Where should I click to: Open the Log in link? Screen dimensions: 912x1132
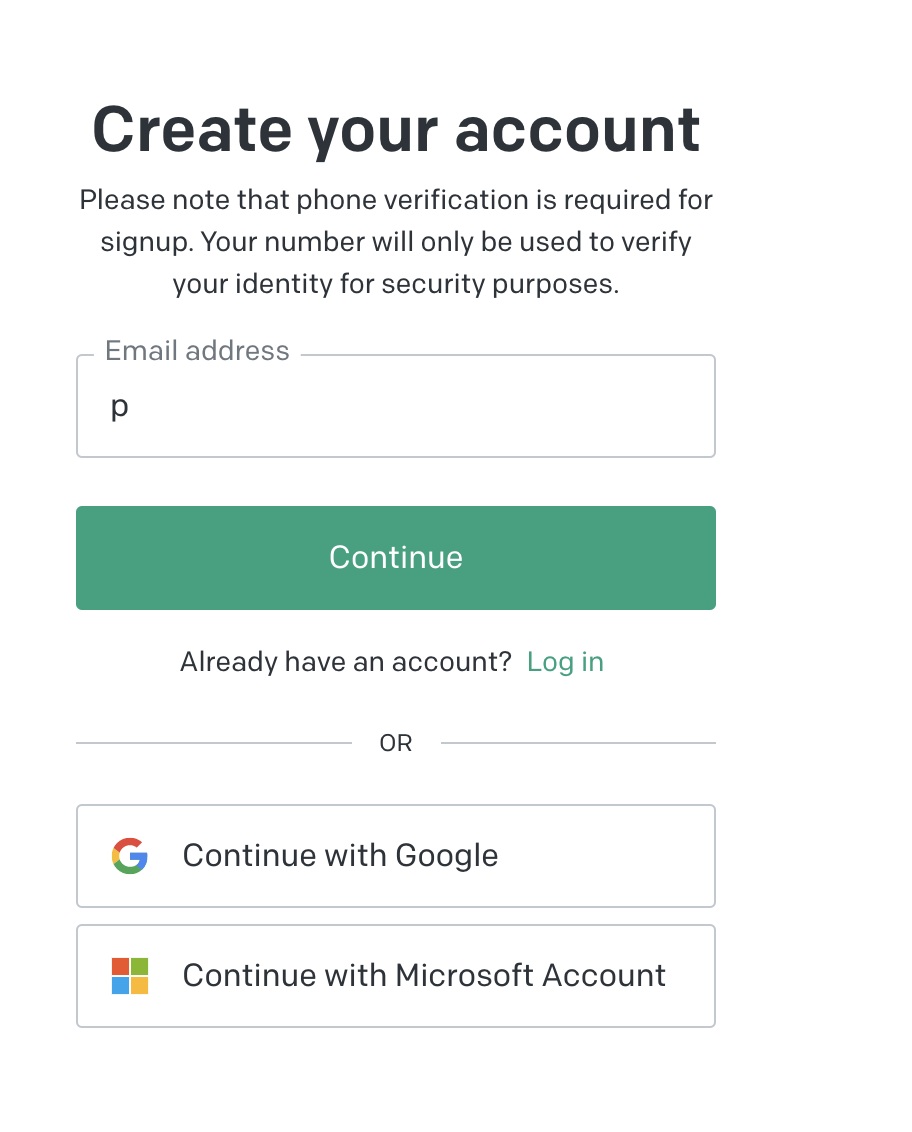tap(565, 662)
